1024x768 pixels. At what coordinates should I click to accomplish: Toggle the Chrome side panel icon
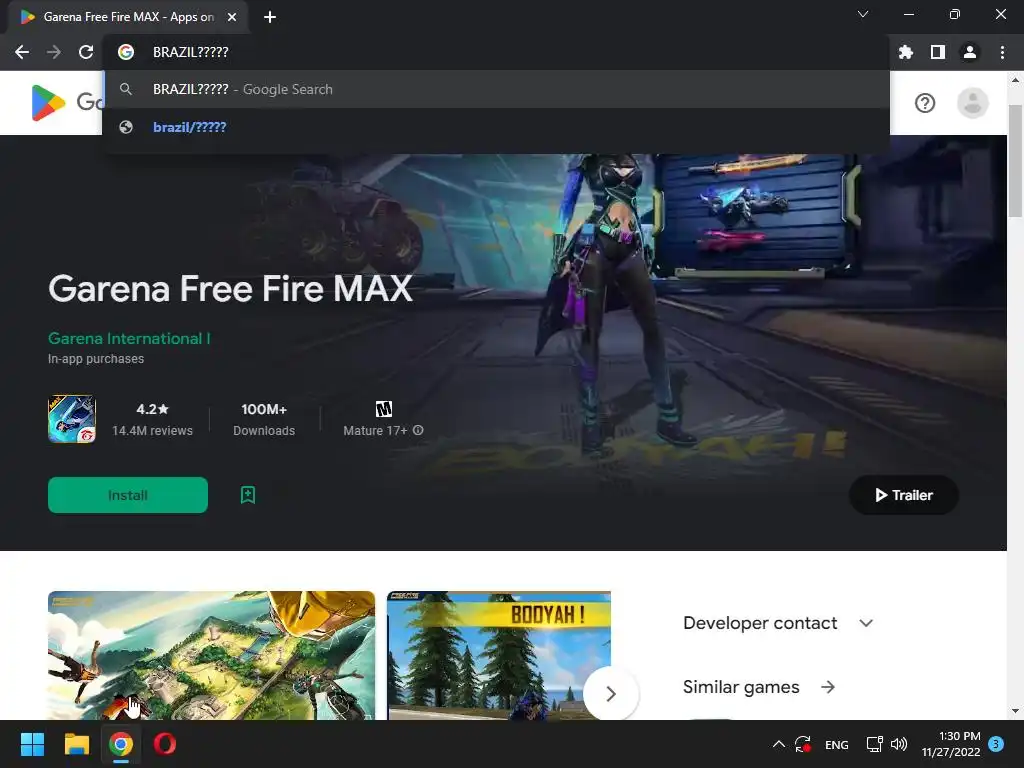[x=938, y=52]
